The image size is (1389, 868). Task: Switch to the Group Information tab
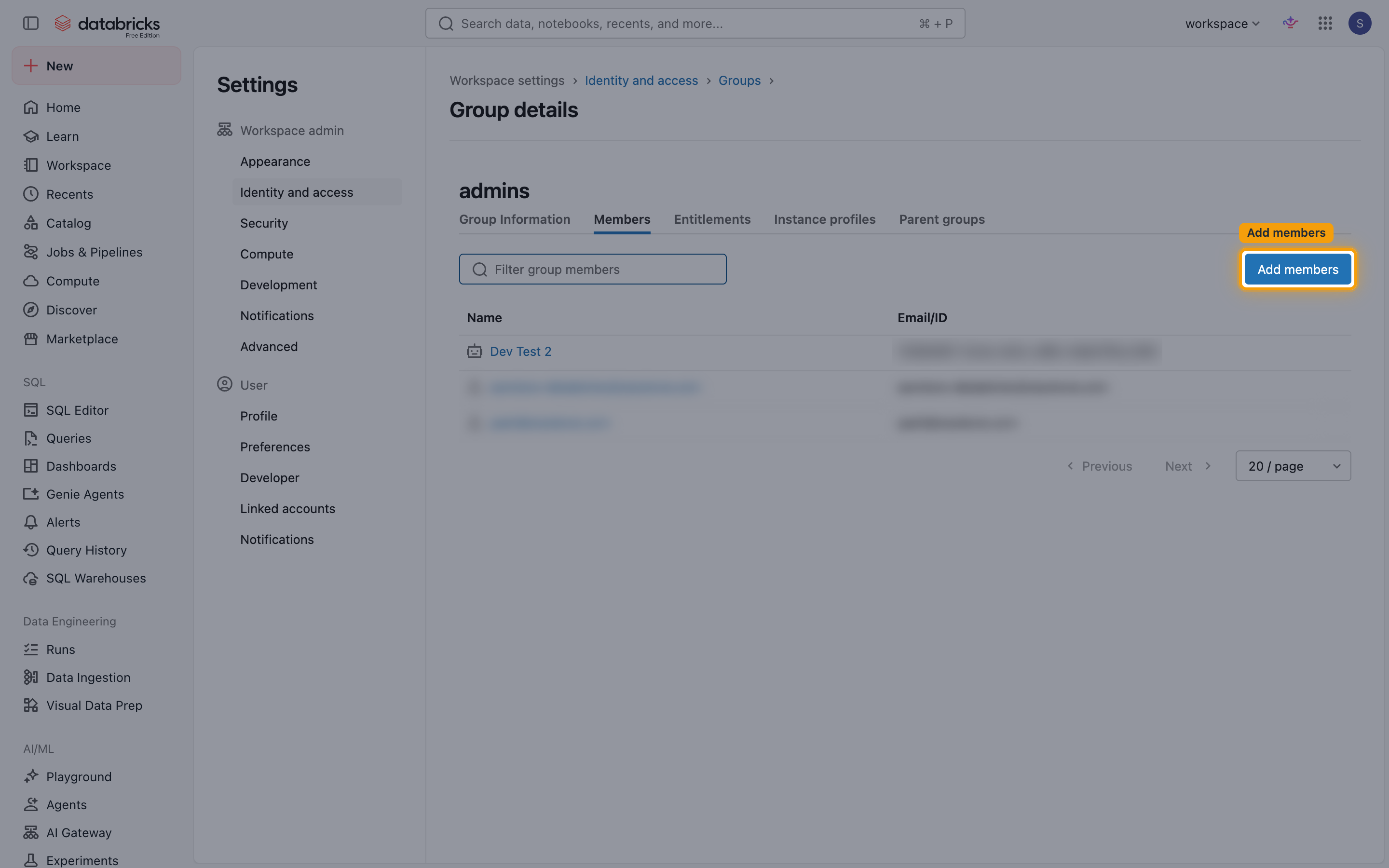(x=515, y=219)
